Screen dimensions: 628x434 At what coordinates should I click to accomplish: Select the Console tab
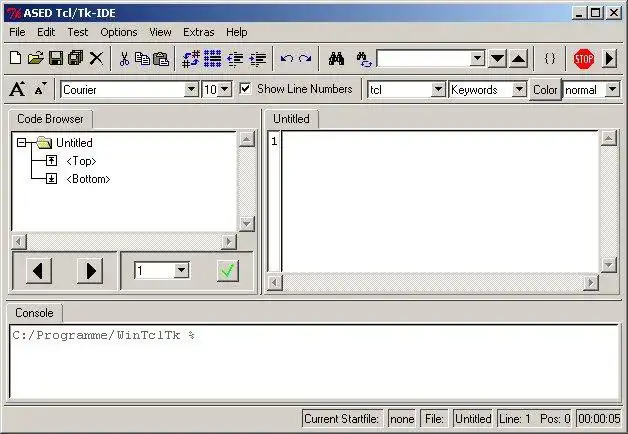tap(34, 312)
